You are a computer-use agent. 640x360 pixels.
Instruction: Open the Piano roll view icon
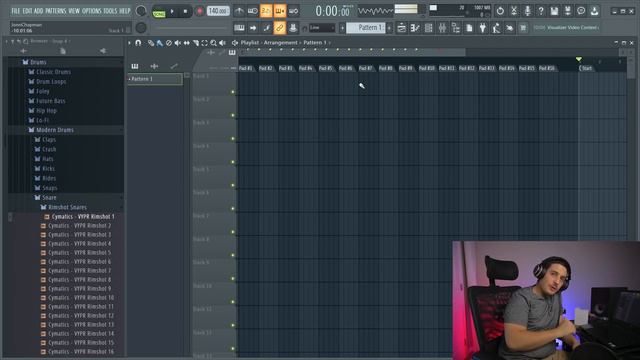point(415,28)
